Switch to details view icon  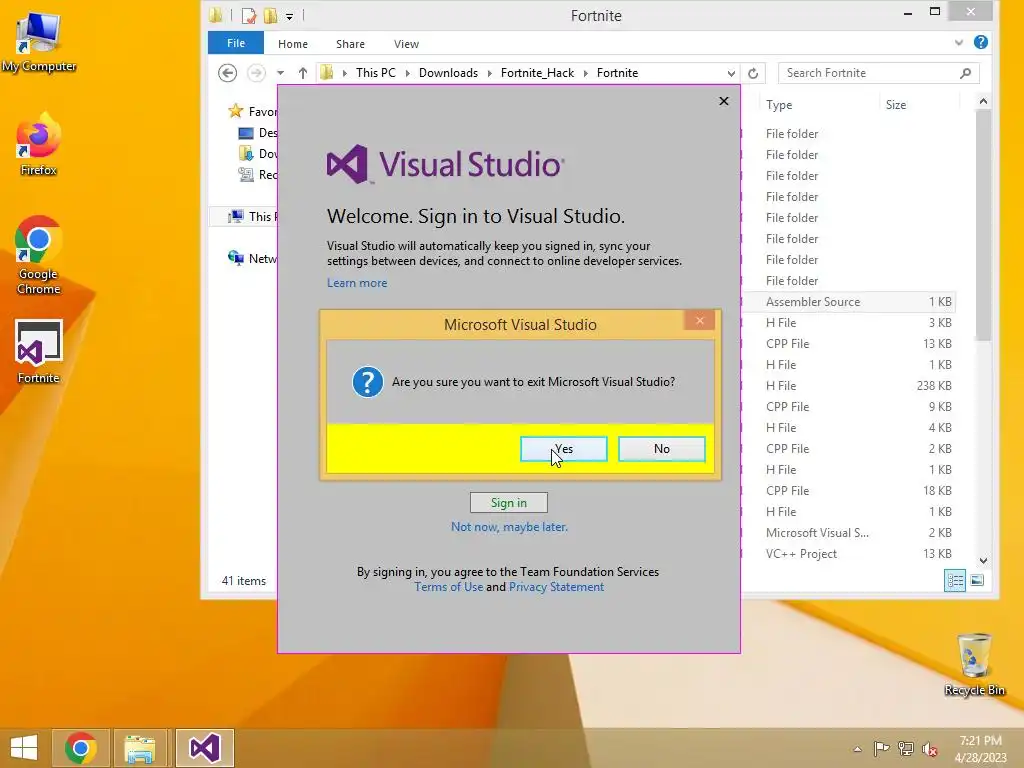(x=955, y=581)
